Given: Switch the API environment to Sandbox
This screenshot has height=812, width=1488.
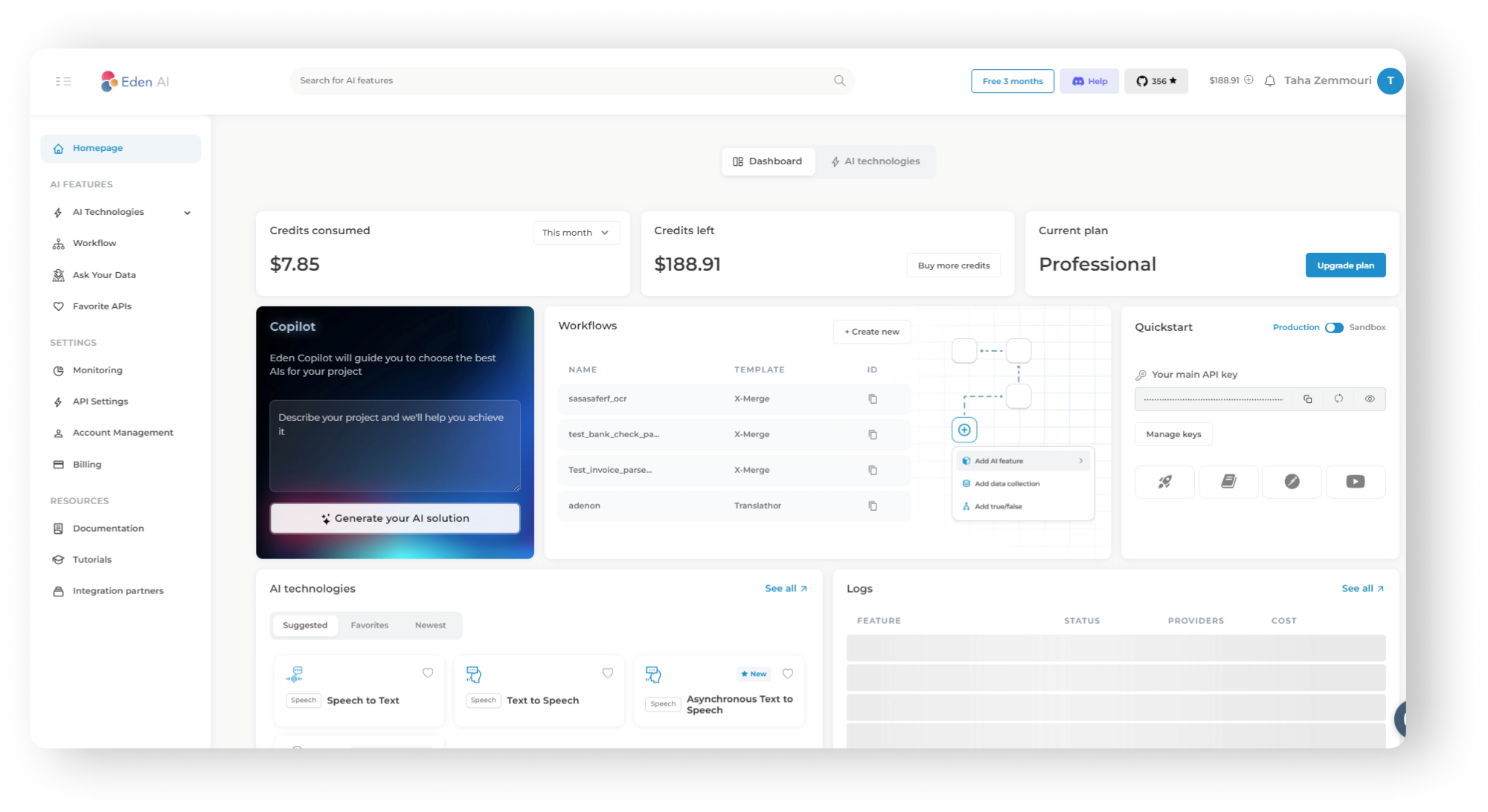Looking at the screenshot, I should [x=1334, y=327].
